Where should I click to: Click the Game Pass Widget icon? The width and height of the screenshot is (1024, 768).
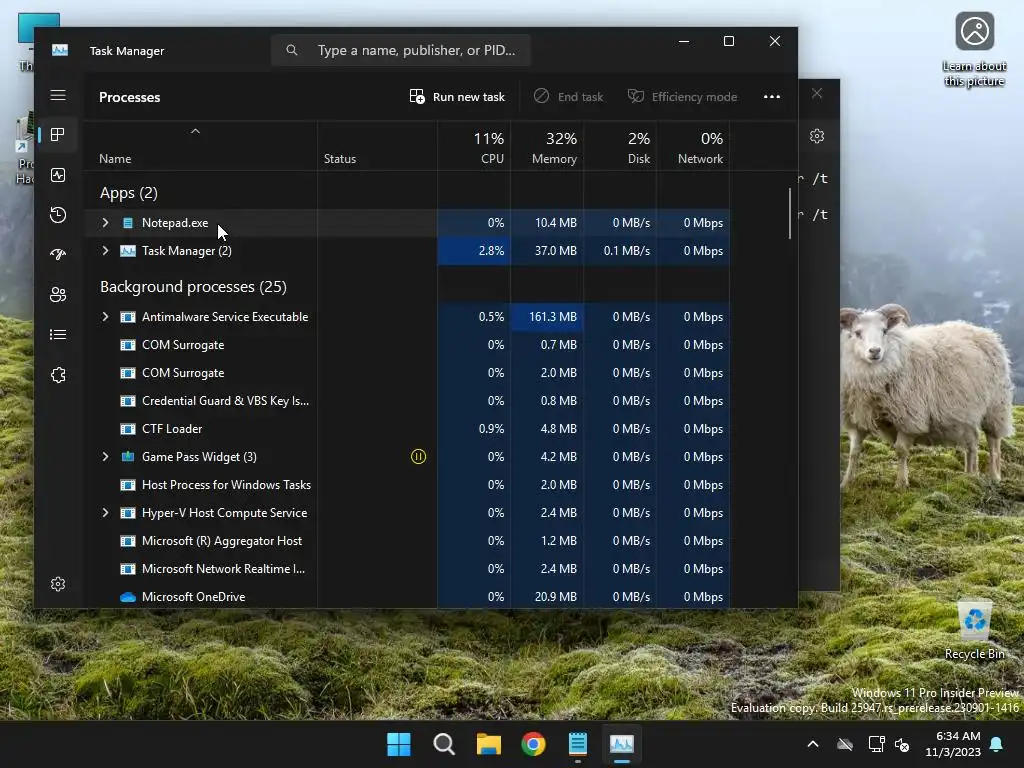tap(128, 456)
